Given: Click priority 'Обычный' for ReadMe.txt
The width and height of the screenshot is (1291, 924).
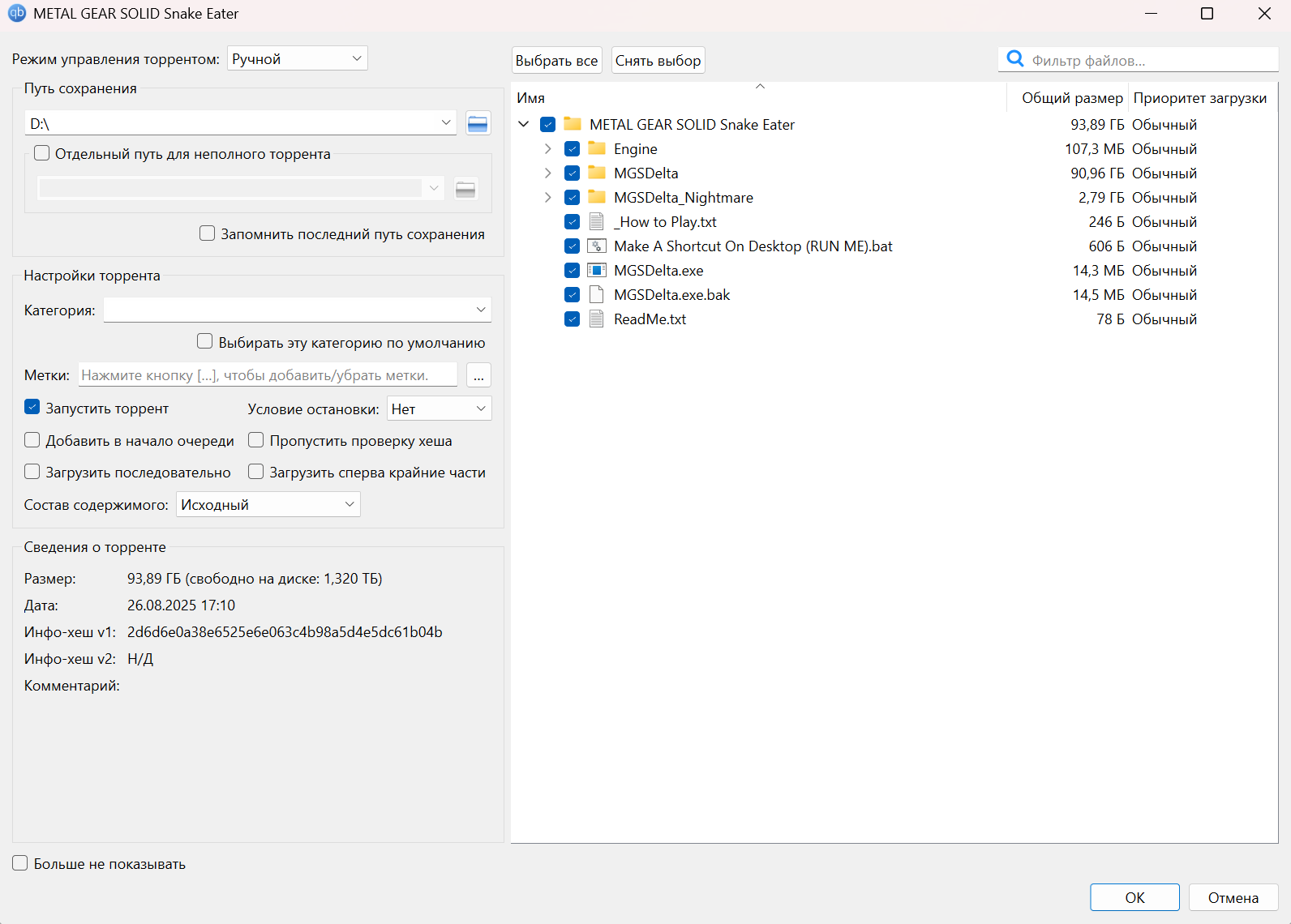Looking at the screenshot, I should (x=1164, y=319).
